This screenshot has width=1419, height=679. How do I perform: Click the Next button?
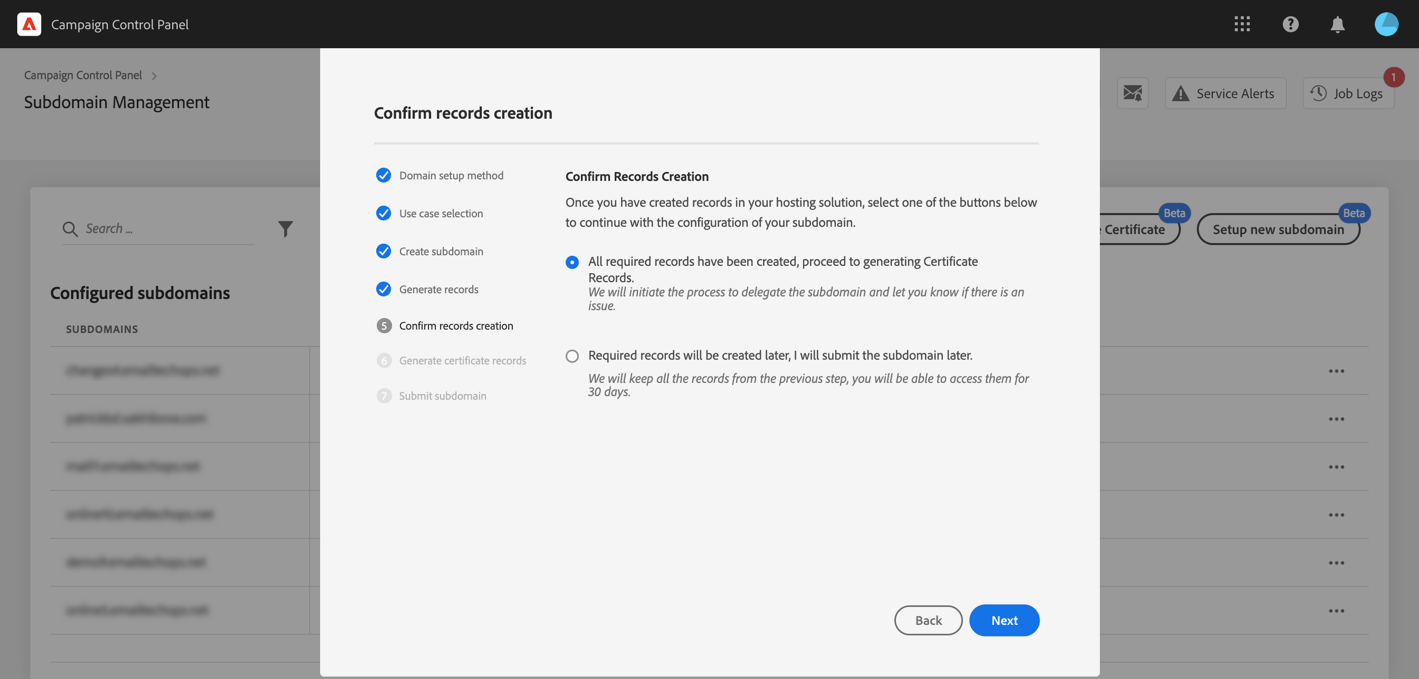coord(1004,620)
